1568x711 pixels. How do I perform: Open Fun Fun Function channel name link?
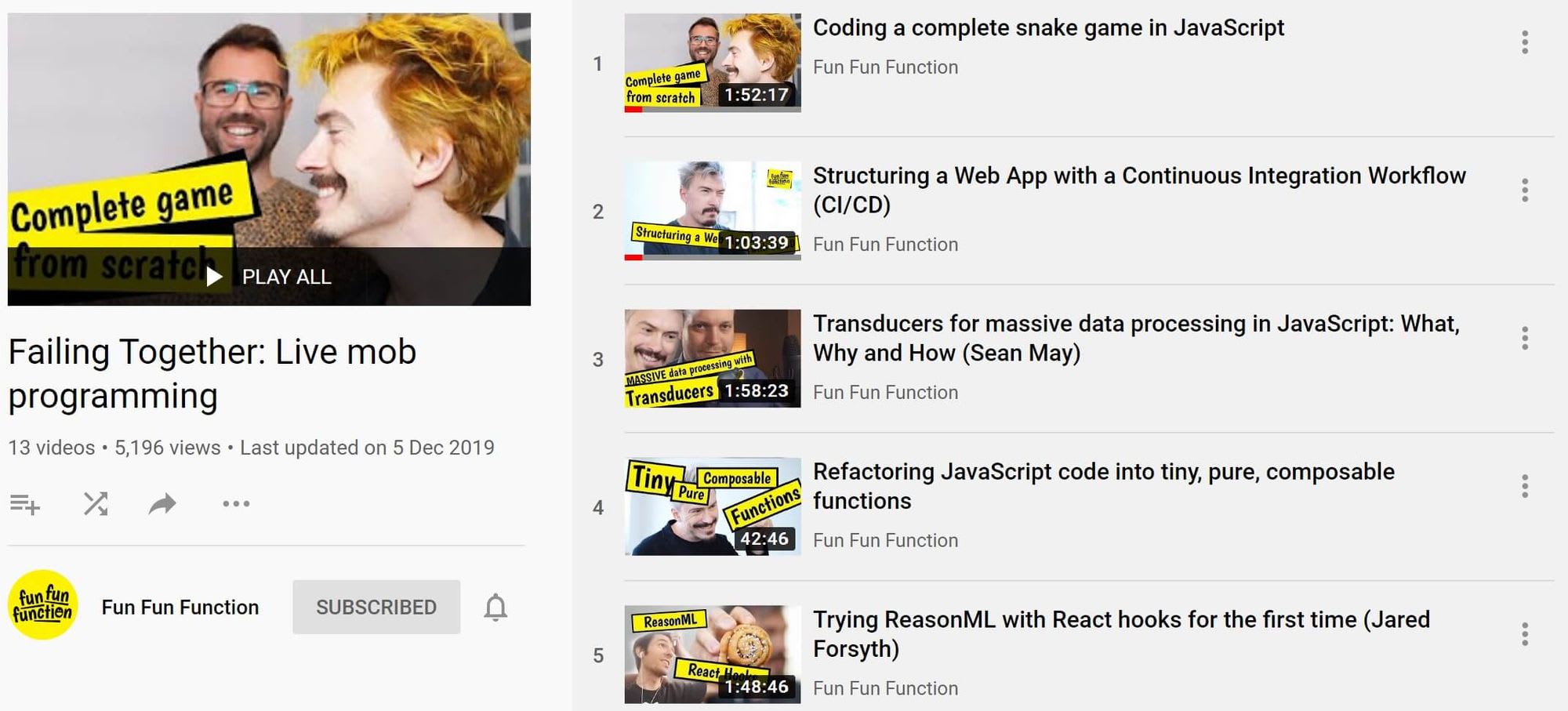coord(180,608)
